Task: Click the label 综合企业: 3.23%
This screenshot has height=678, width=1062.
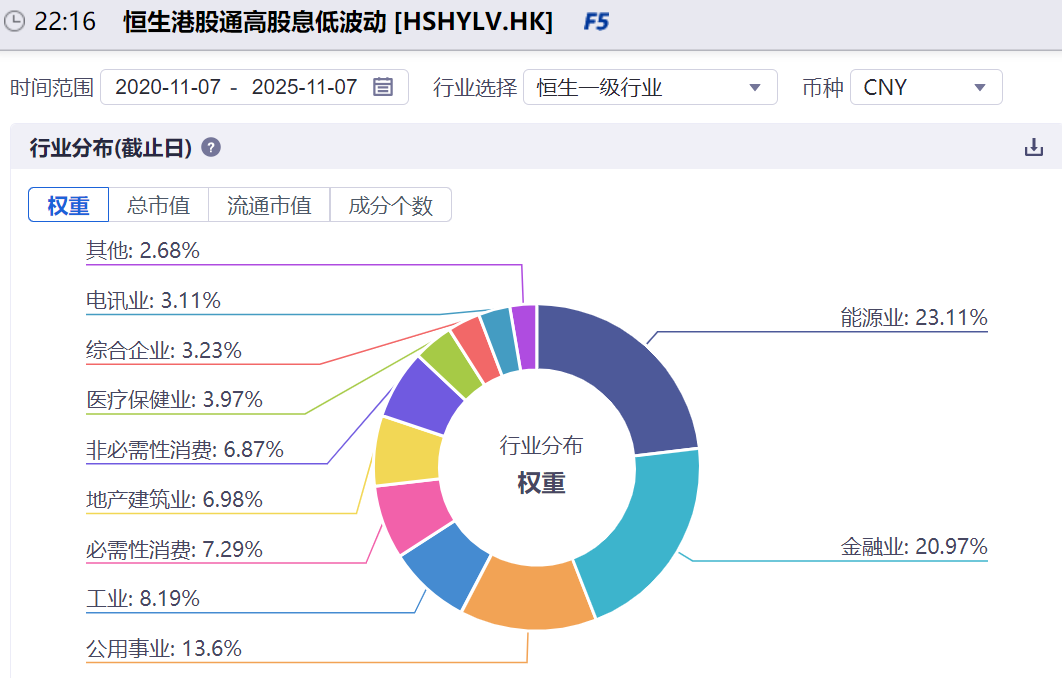Action: coord(164,350)
